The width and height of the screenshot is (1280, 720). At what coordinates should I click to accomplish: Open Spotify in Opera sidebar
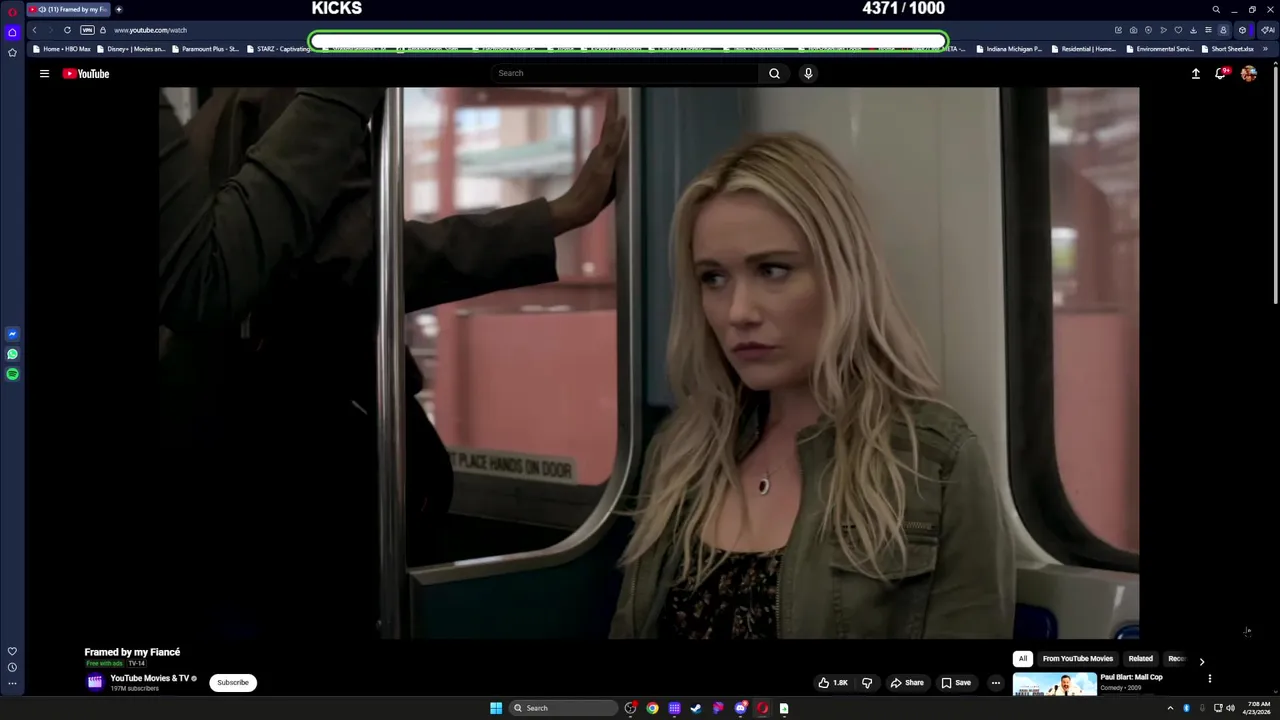pos(12,374)
